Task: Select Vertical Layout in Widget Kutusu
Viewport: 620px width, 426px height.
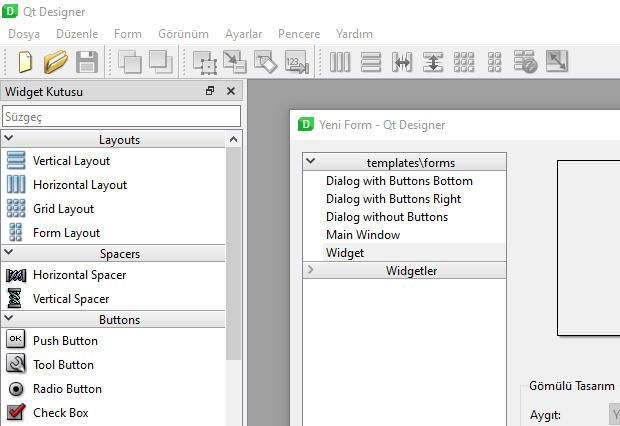Action: tap(113, 161)
